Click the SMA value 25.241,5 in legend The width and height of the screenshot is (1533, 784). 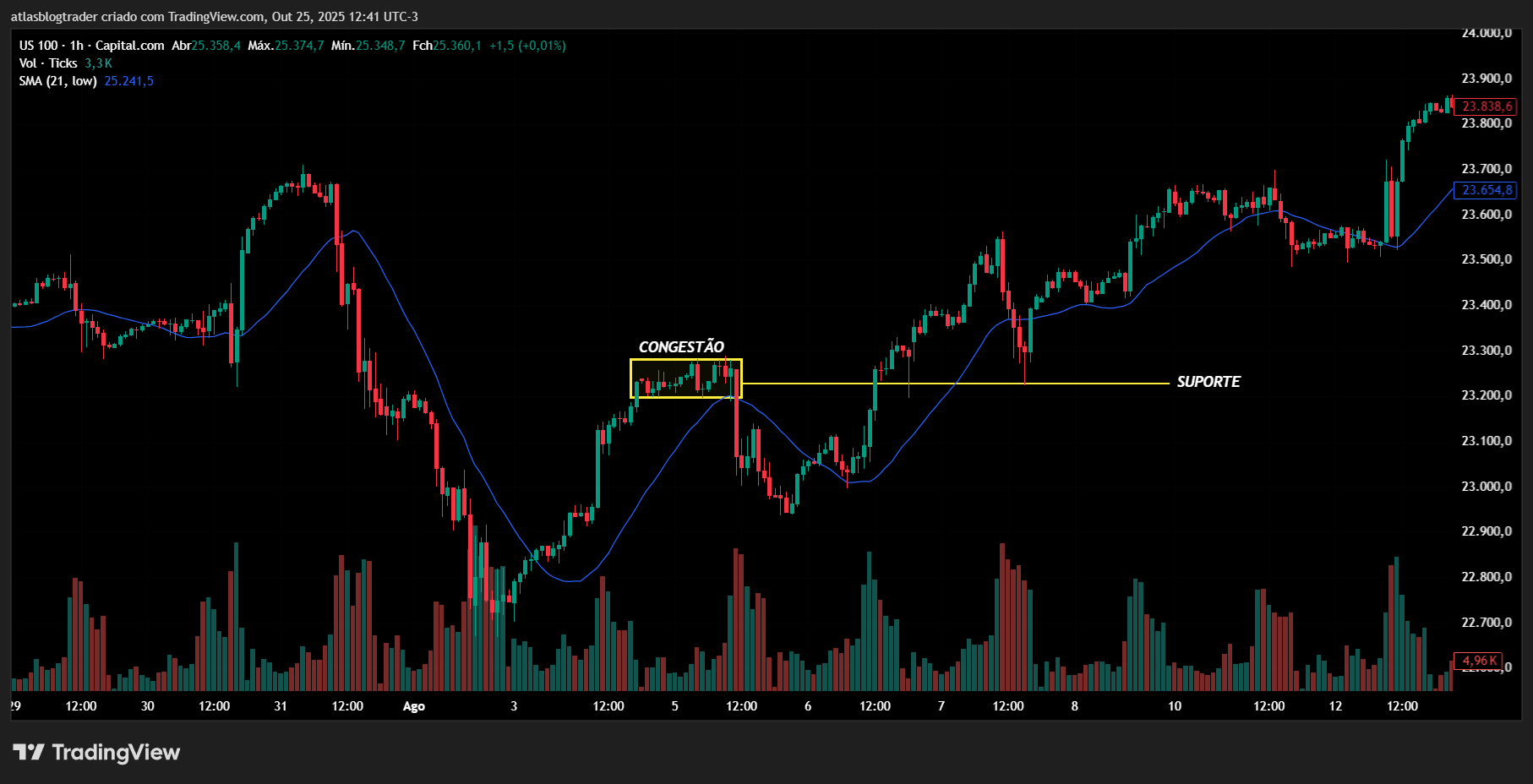129,81
